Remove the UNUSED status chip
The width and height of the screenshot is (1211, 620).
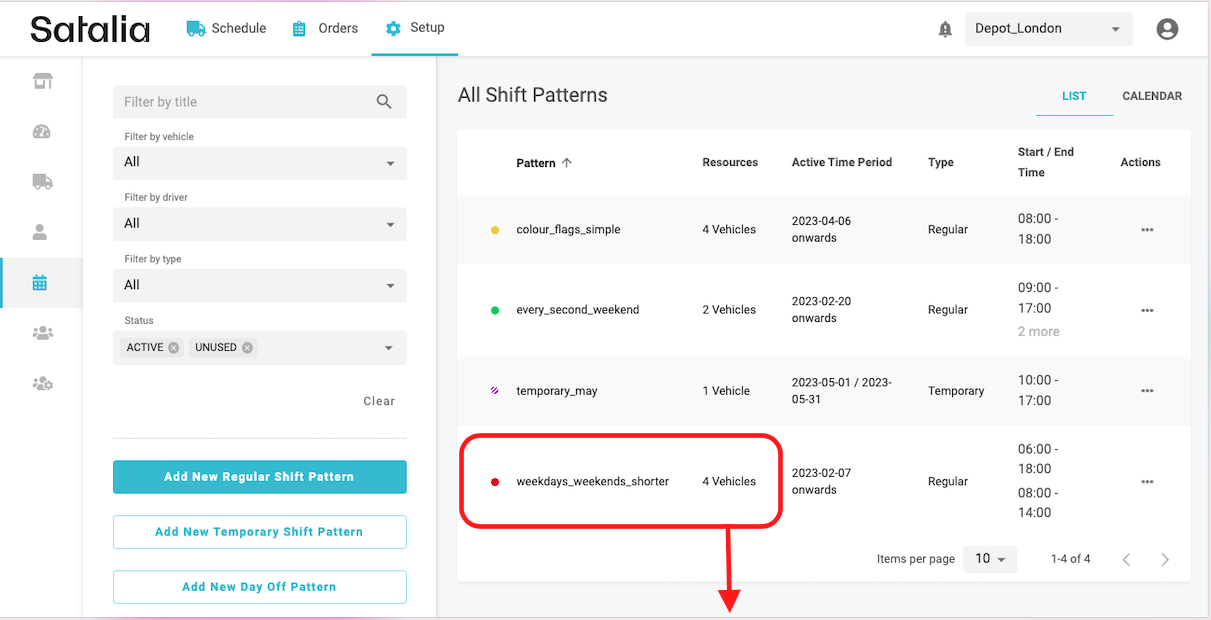(247, 348)
